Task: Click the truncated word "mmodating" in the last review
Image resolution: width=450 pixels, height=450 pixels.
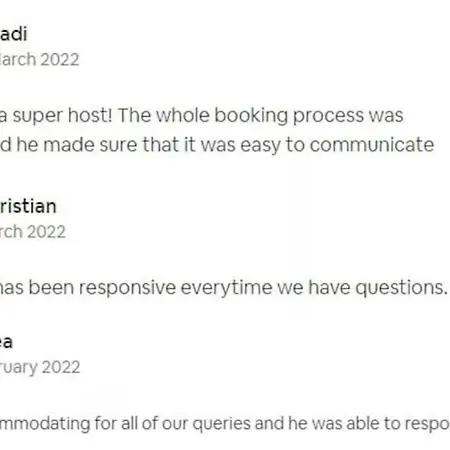Action: click(45, 424)
